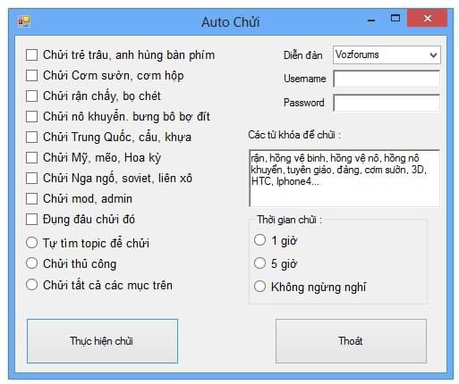Click the keywords text area
Screen dimensions: 459x384
[344, 178]
